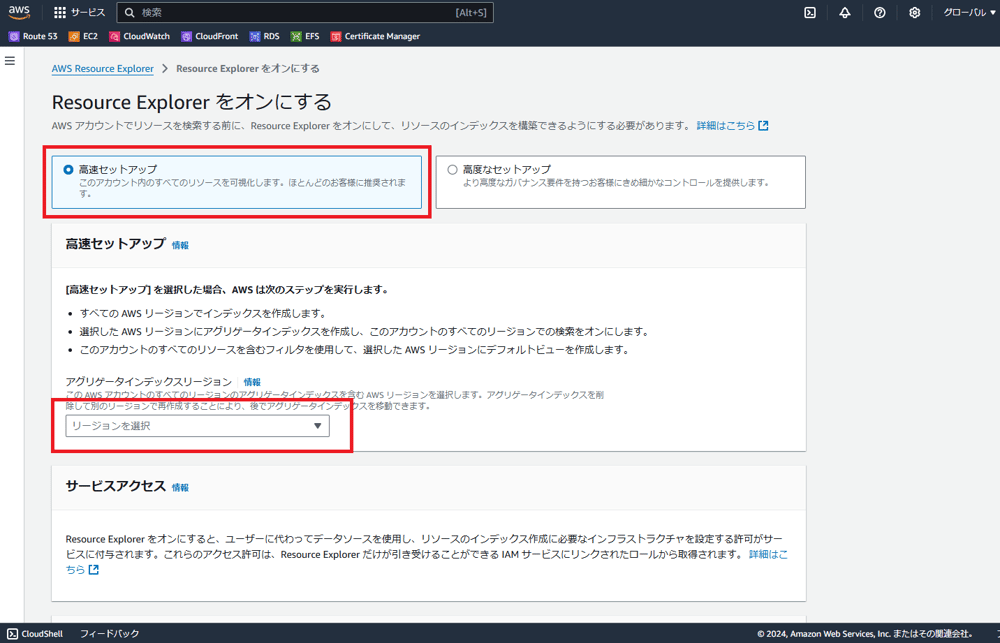The image size is (1000, 643).
Task: Open notifications bell icon
Action: tap(844, 13)
